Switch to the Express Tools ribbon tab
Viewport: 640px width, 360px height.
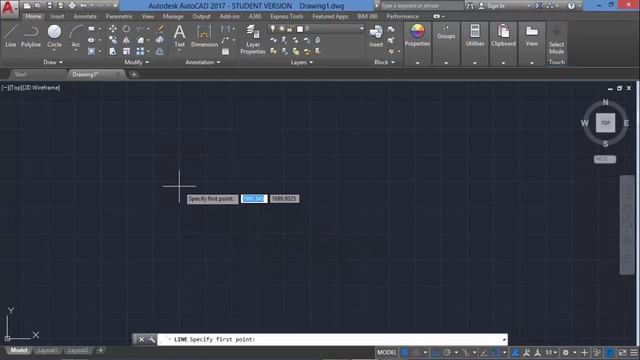[287, 16]
